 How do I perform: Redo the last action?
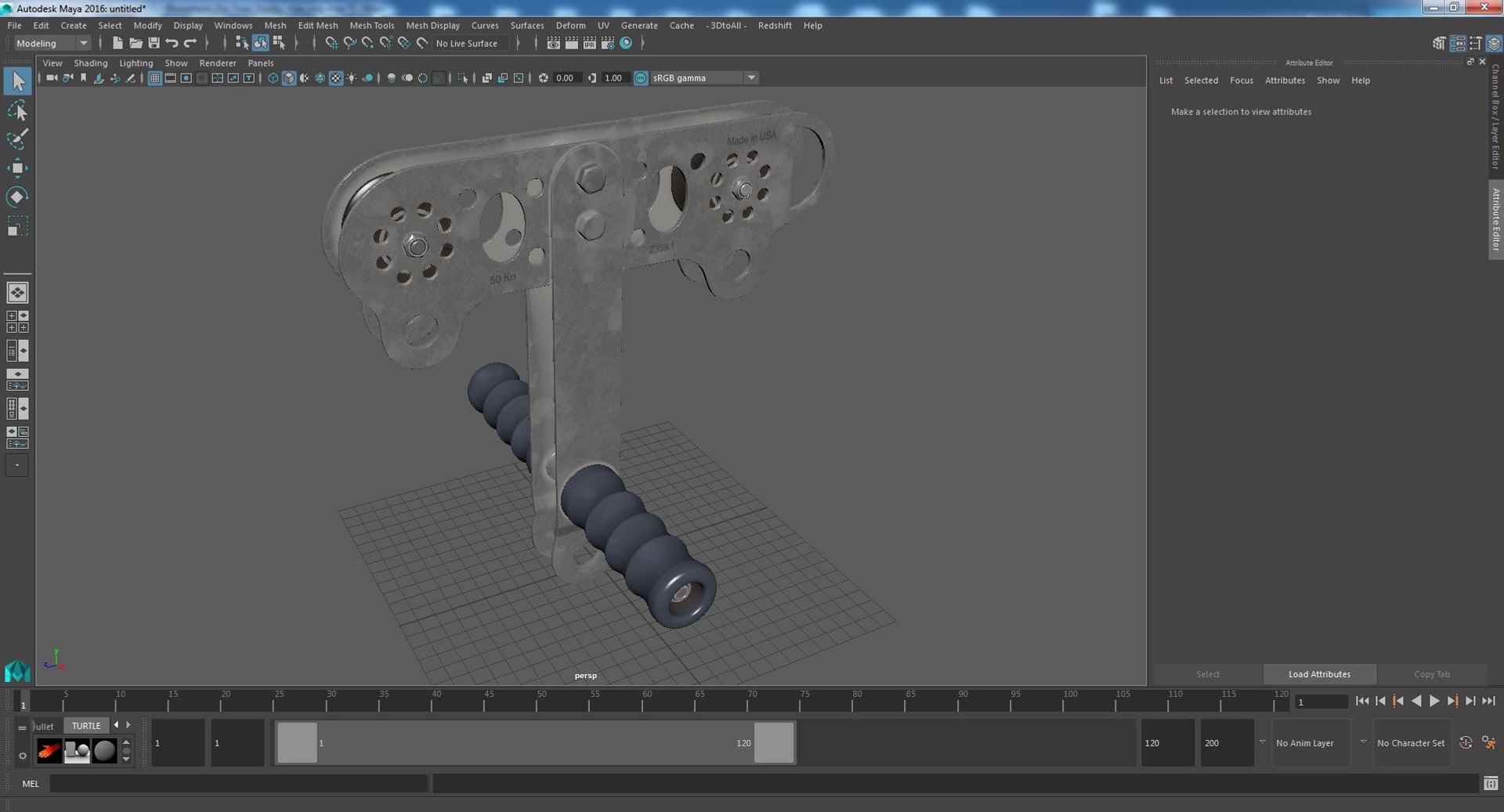tap(190, 43)
